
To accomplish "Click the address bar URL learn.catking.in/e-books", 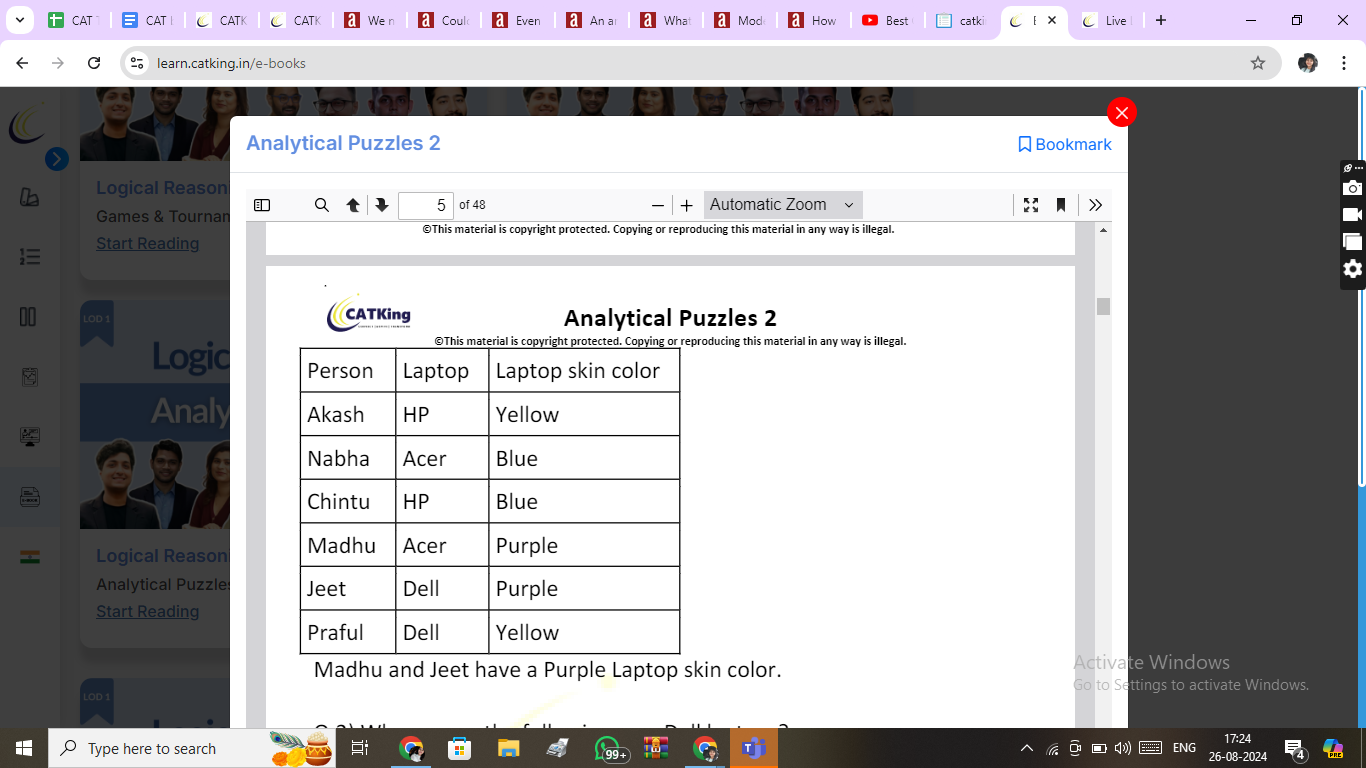I will click(231, 63).
